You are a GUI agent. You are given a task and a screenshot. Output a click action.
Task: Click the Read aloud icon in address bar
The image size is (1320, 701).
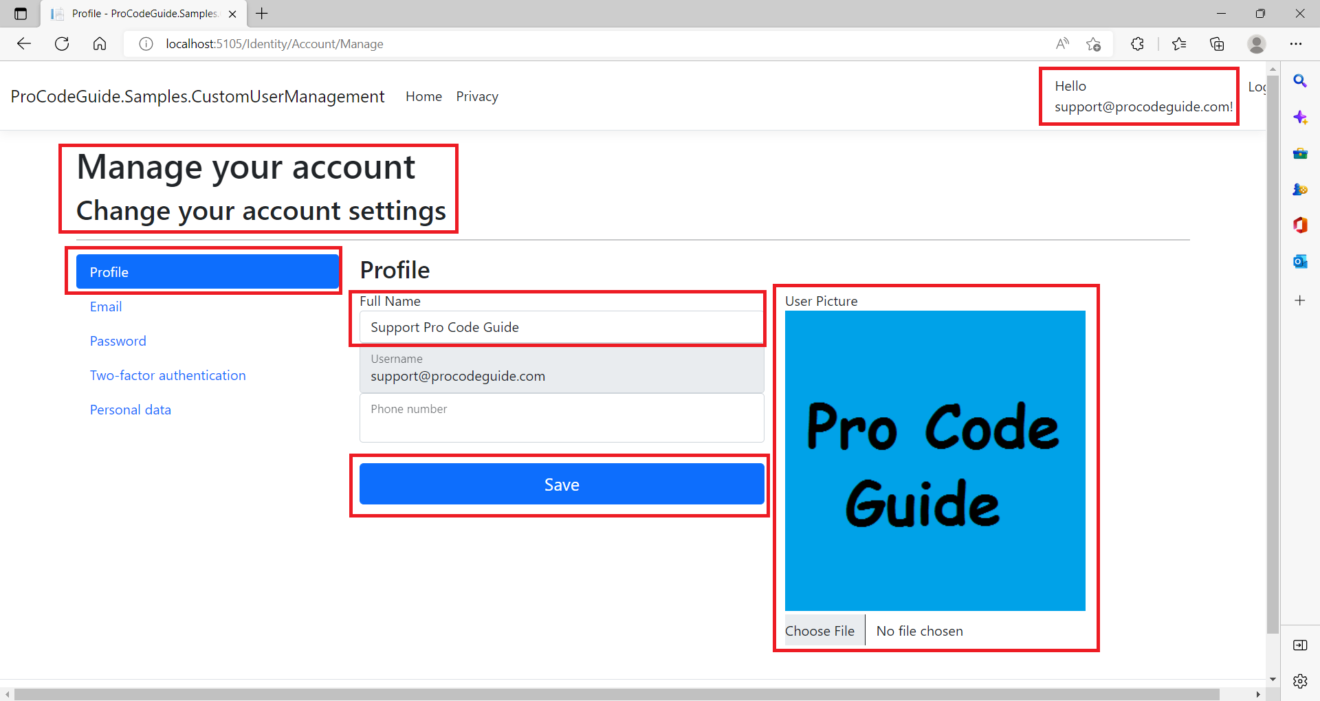tap(1060, 43)
